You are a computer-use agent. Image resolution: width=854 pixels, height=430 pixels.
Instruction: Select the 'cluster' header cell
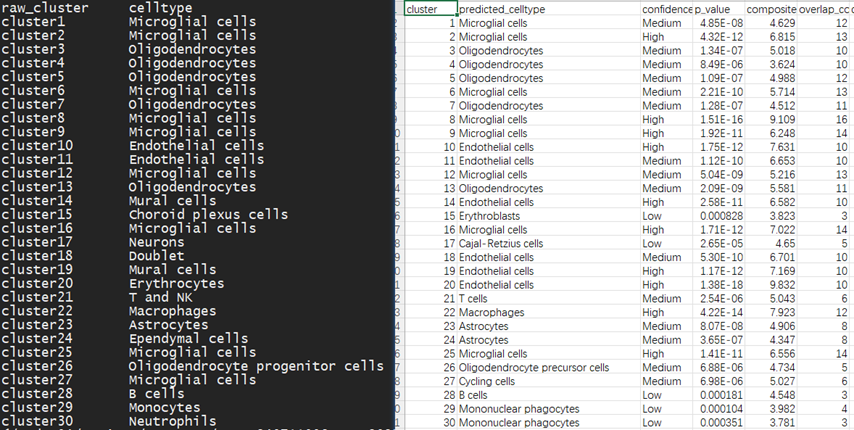[430, 9]
